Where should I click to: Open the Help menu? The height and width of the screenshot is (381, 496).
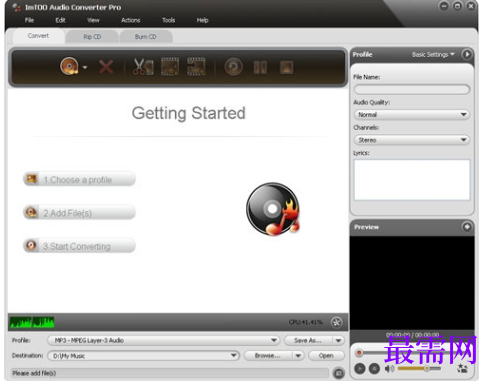pyautogui.click(x=202, y=20)
